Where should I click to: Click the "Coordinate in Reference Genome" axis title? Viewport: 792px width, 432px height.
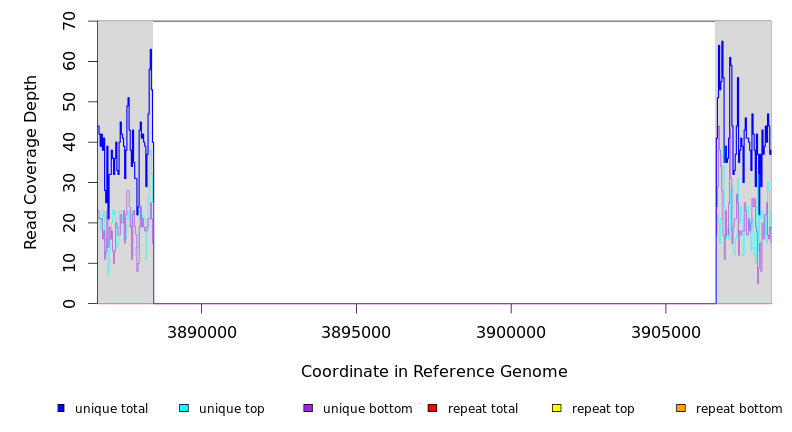(434, 372)
